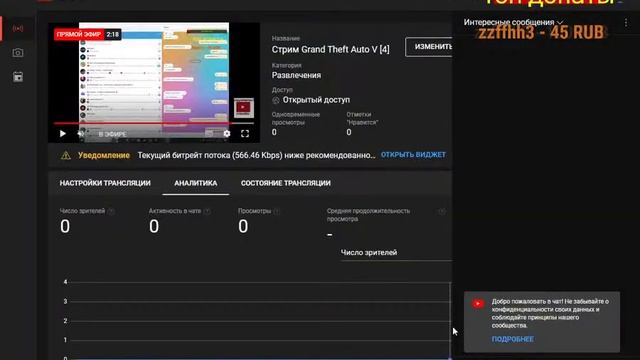640x360 pixels.
Task: Click the bitrate warning message text
Action: point(256,155)
